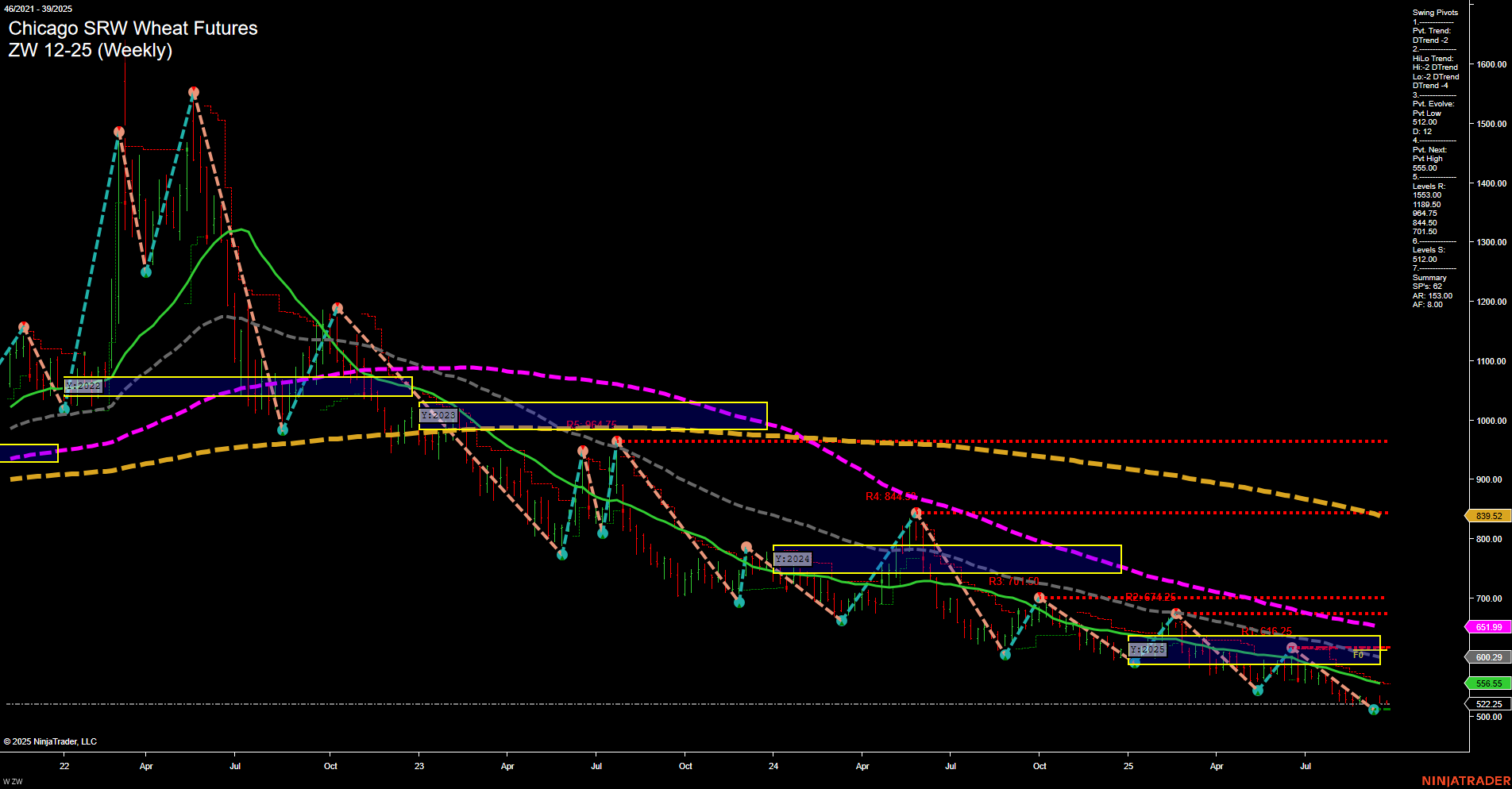Click the magenta 651.99 price tag
Viewport: 1512px width, 789px height.
point(1487,627)
